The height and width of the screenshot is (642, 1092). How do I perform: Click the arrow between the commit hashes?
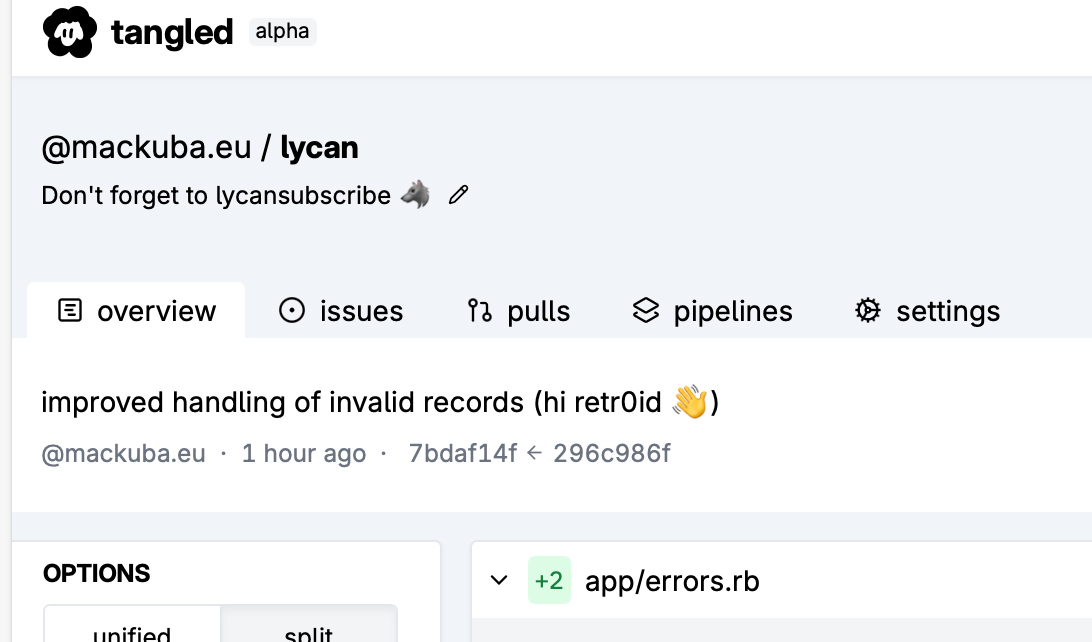(x=535, y=454)
